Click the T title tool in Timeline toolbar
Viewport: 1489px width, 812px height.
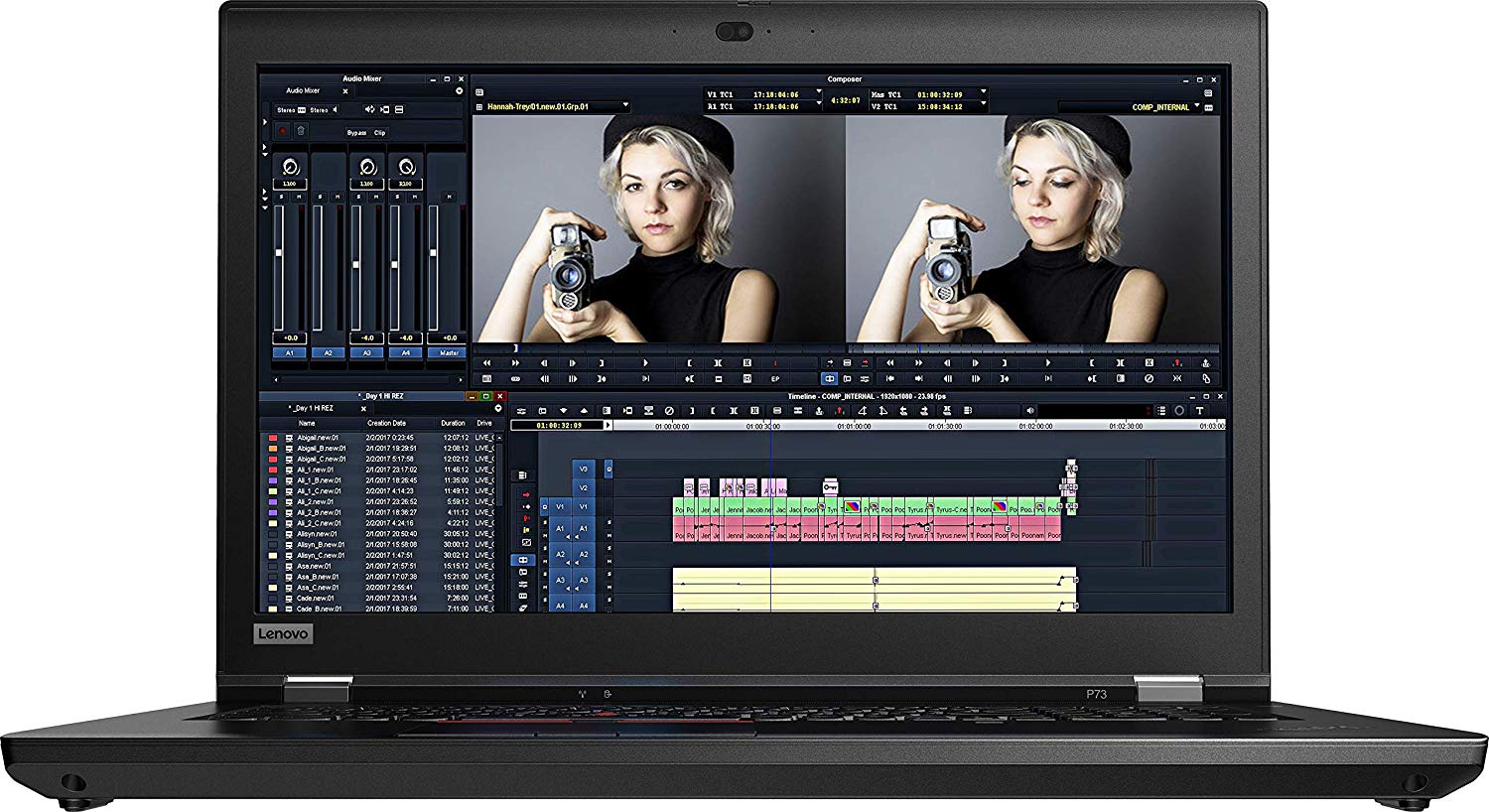[x=1199, y=411]
